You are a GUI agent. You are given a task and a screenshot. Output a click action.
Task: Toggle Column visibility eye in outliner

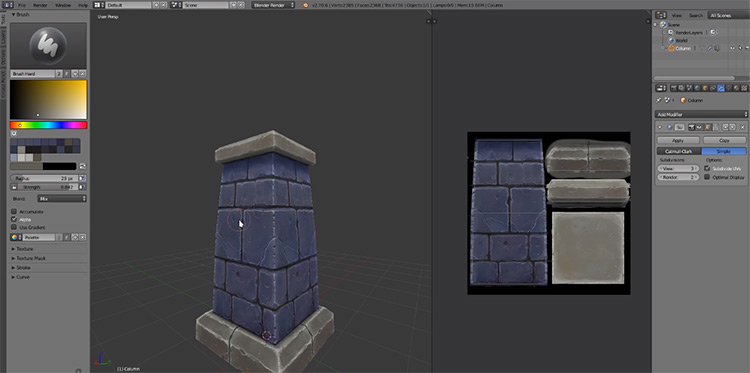pyautogui.click(x=732, y=48)
